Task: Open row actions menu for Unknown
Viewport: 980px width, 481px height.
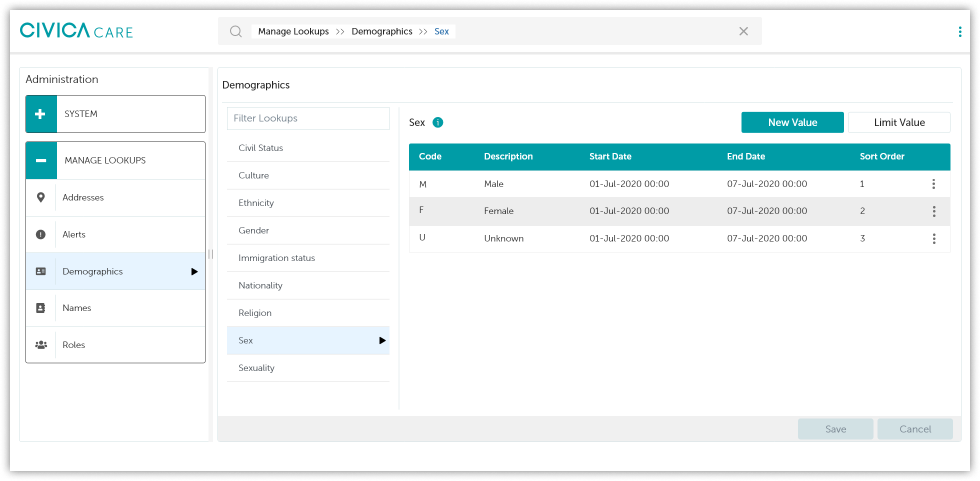Action: pos(934,239)
